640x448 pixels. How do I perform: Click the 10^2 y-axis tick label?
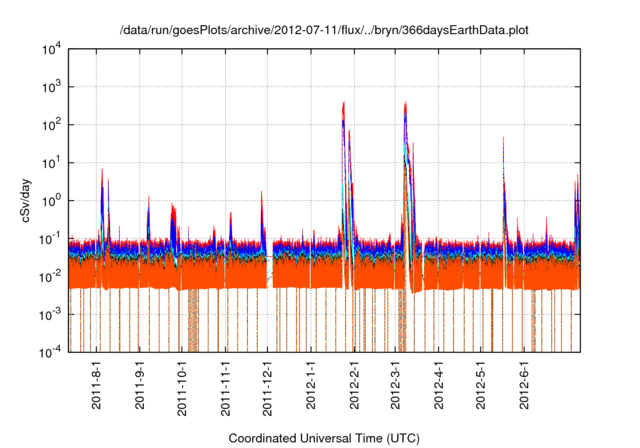tap(54, 125)
